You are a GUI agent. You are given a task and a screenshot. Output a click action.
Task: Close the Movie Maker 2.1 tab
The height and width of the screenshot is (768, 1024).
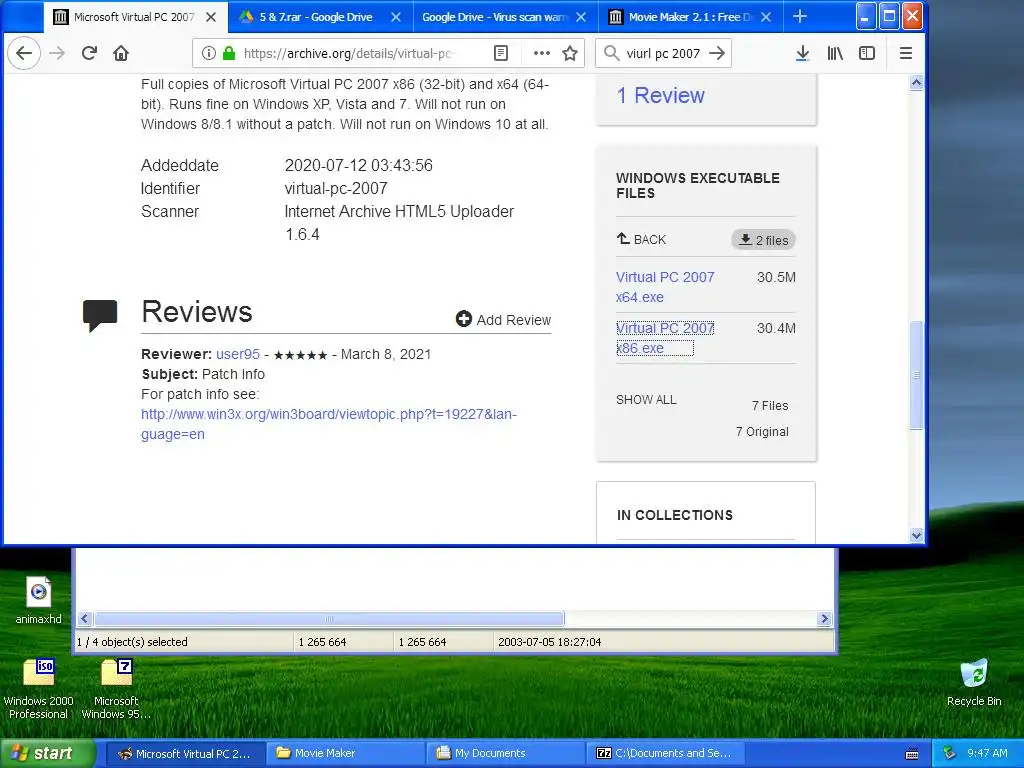(766, 17)
